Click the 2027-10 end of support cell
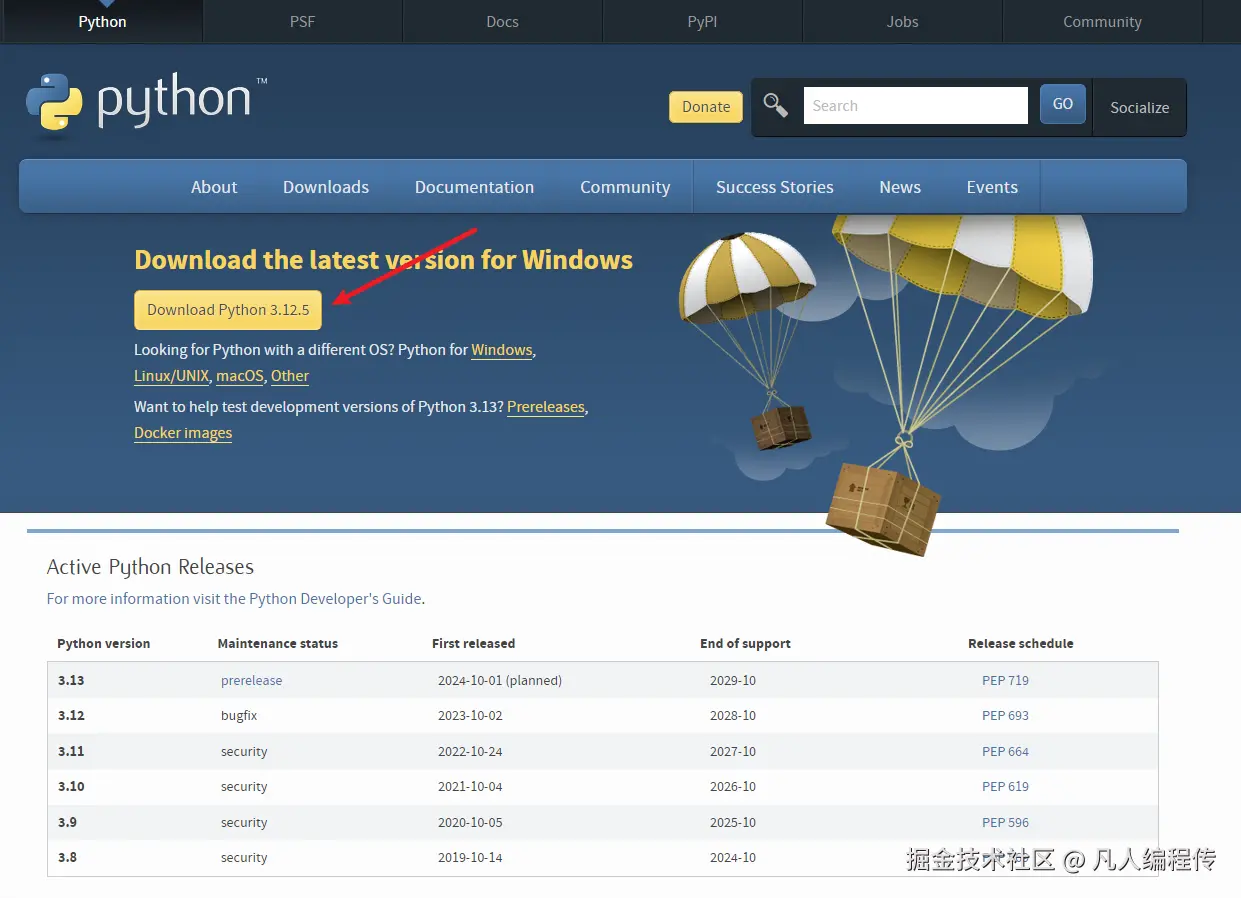 tap(733, 751)
